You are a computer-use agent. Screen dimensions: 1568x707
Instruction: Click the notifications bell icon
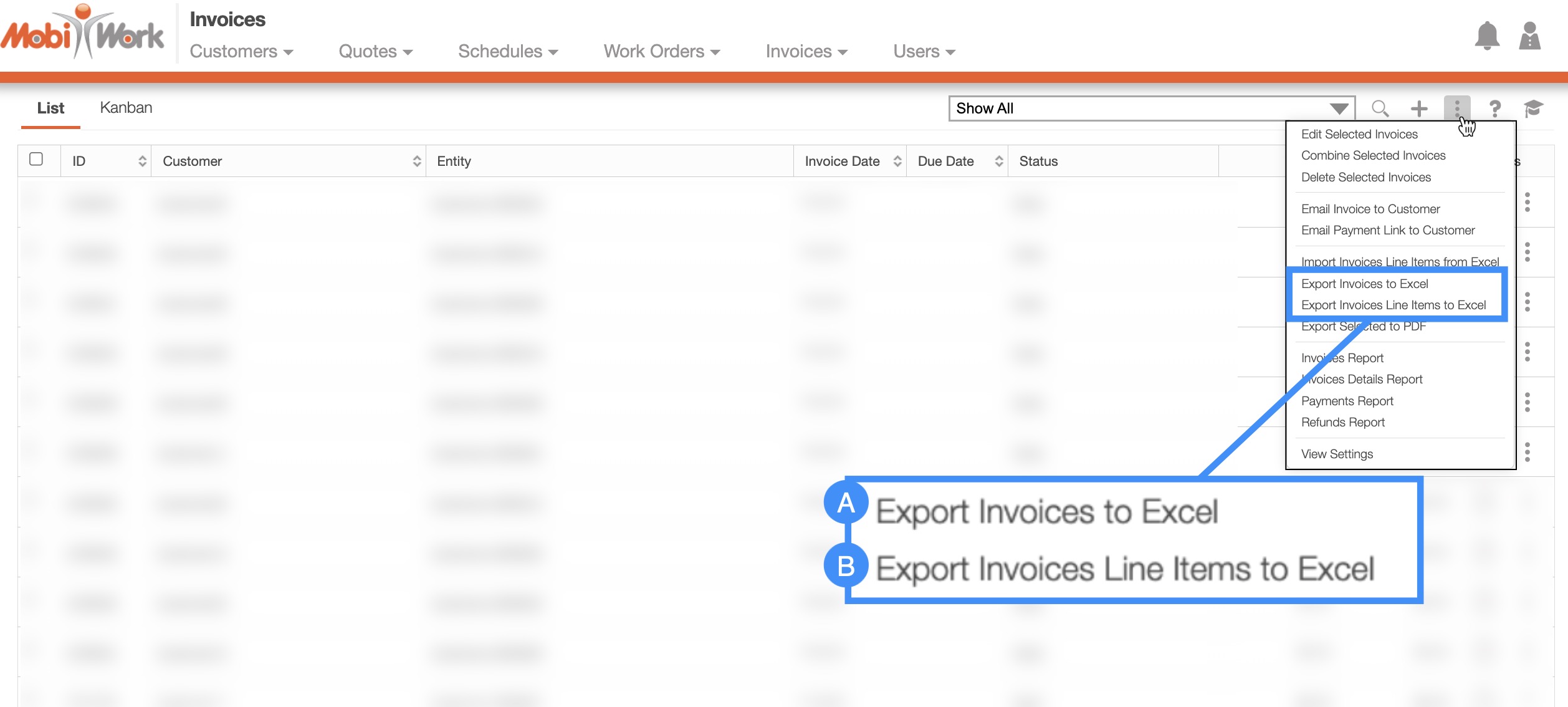tap(1487, 36)
